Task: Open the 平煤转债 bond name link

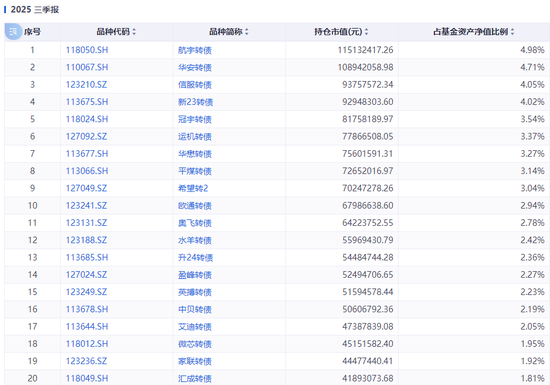Action: pyautogui.click(x=195, y=171)
